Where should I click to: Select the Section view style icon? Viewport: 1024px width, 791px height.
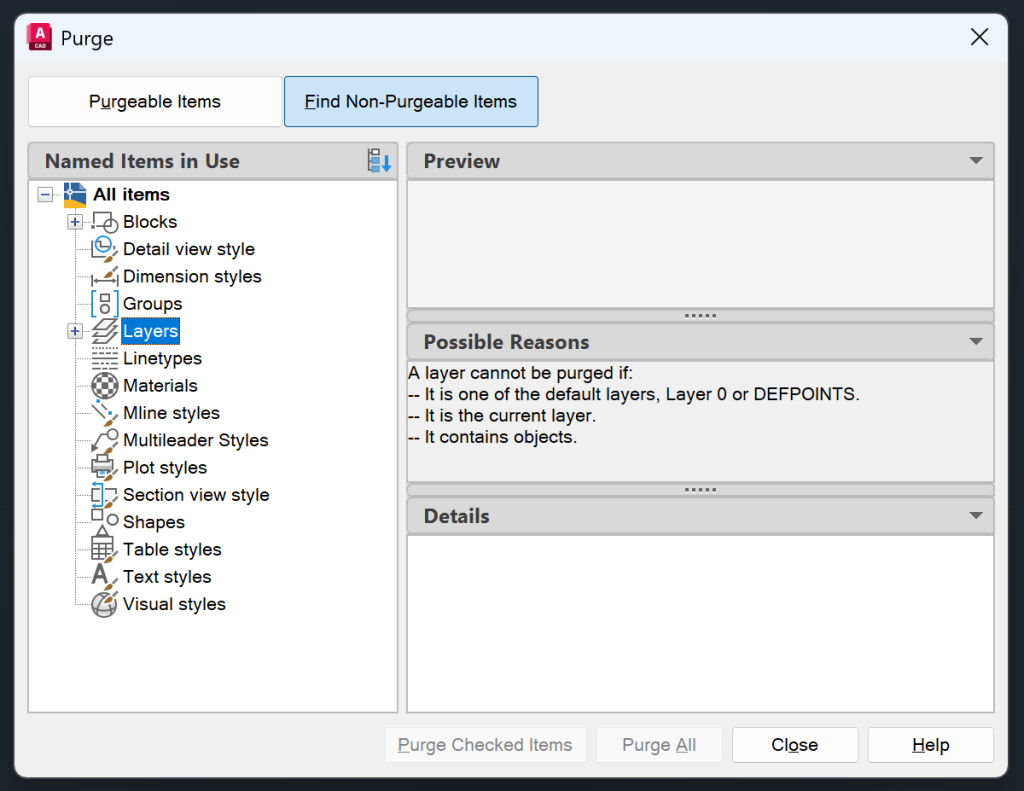(104, 494)
